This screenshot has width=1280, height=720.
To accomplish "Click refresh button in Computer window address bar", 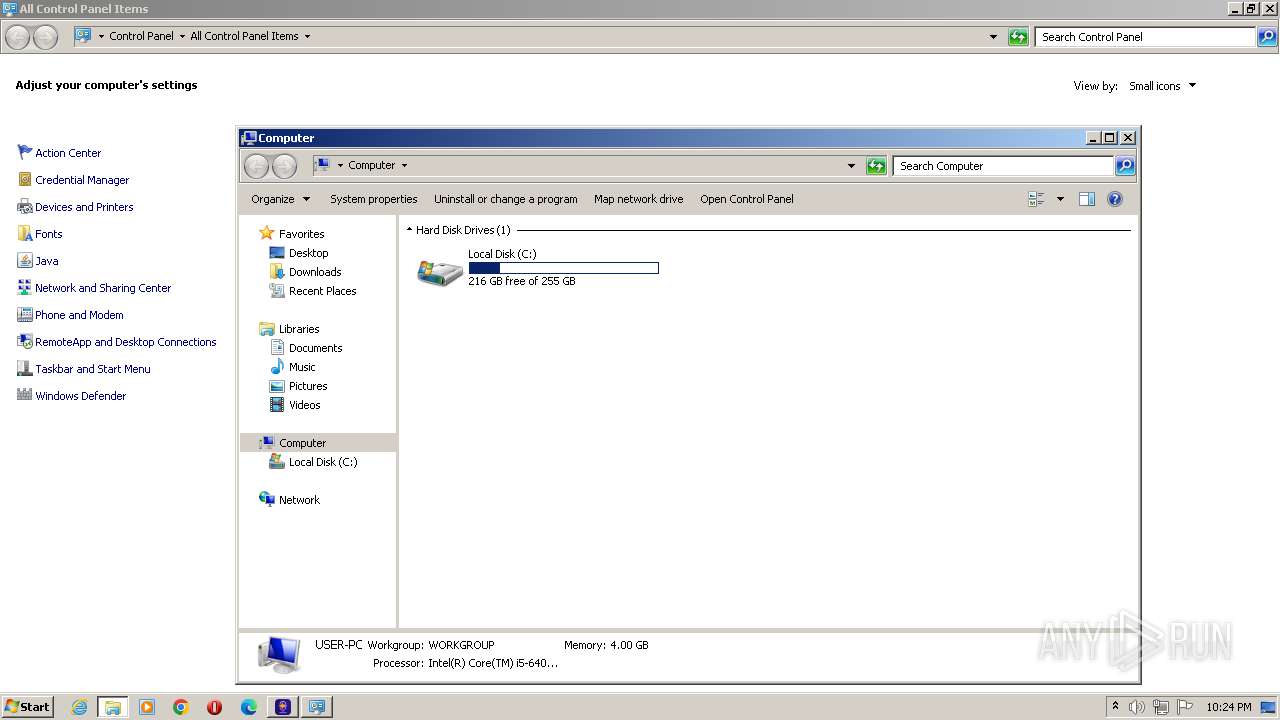I will tap(877, 166).
